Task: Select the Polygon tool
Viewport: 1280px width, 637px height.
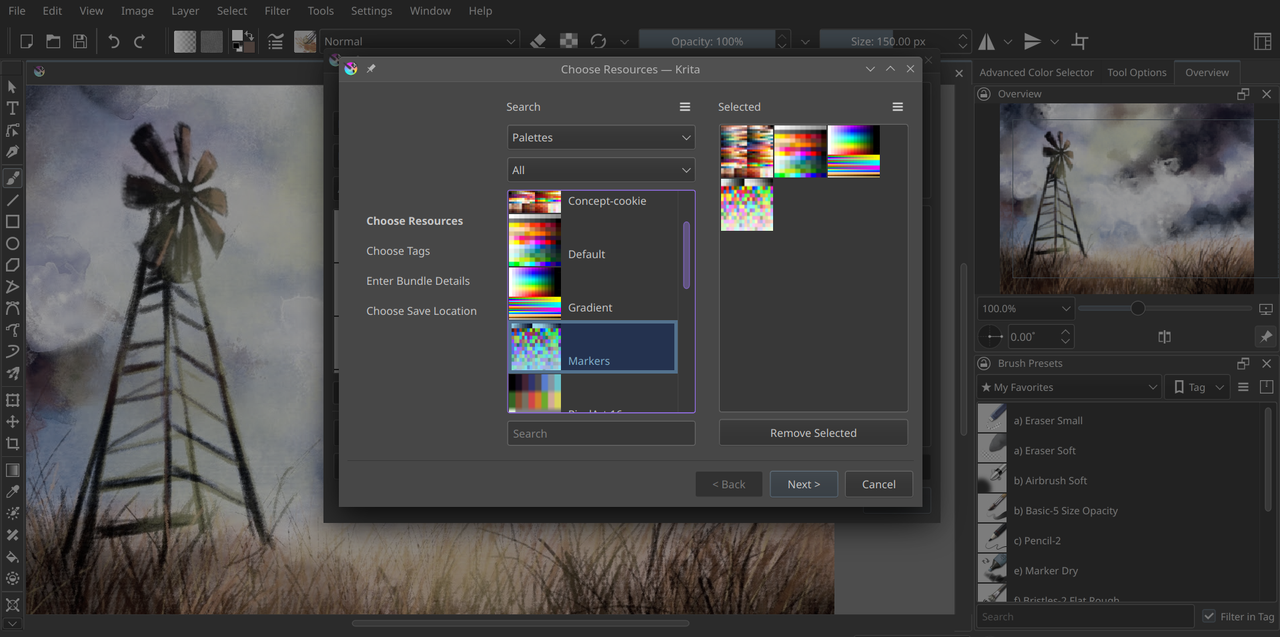Action: [12, 265]
